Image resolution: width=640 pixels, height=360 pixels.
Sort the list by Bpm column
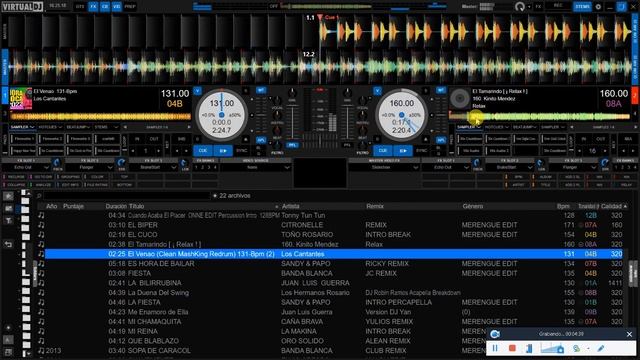563,206
